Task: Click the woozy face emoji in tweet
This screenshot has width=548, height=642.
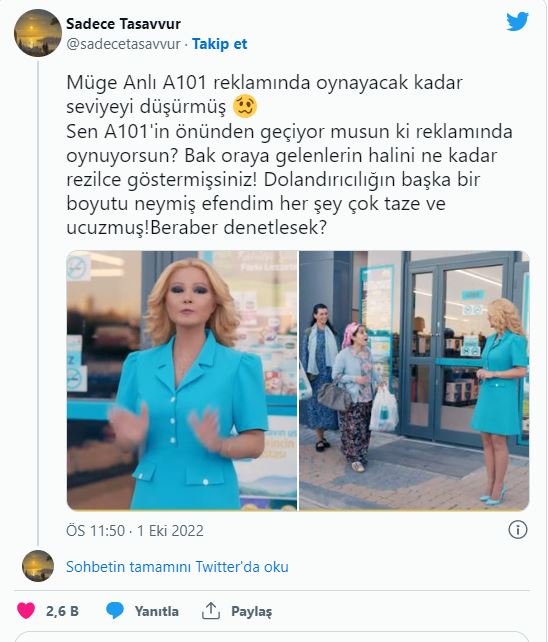Action: coord(245,106)
